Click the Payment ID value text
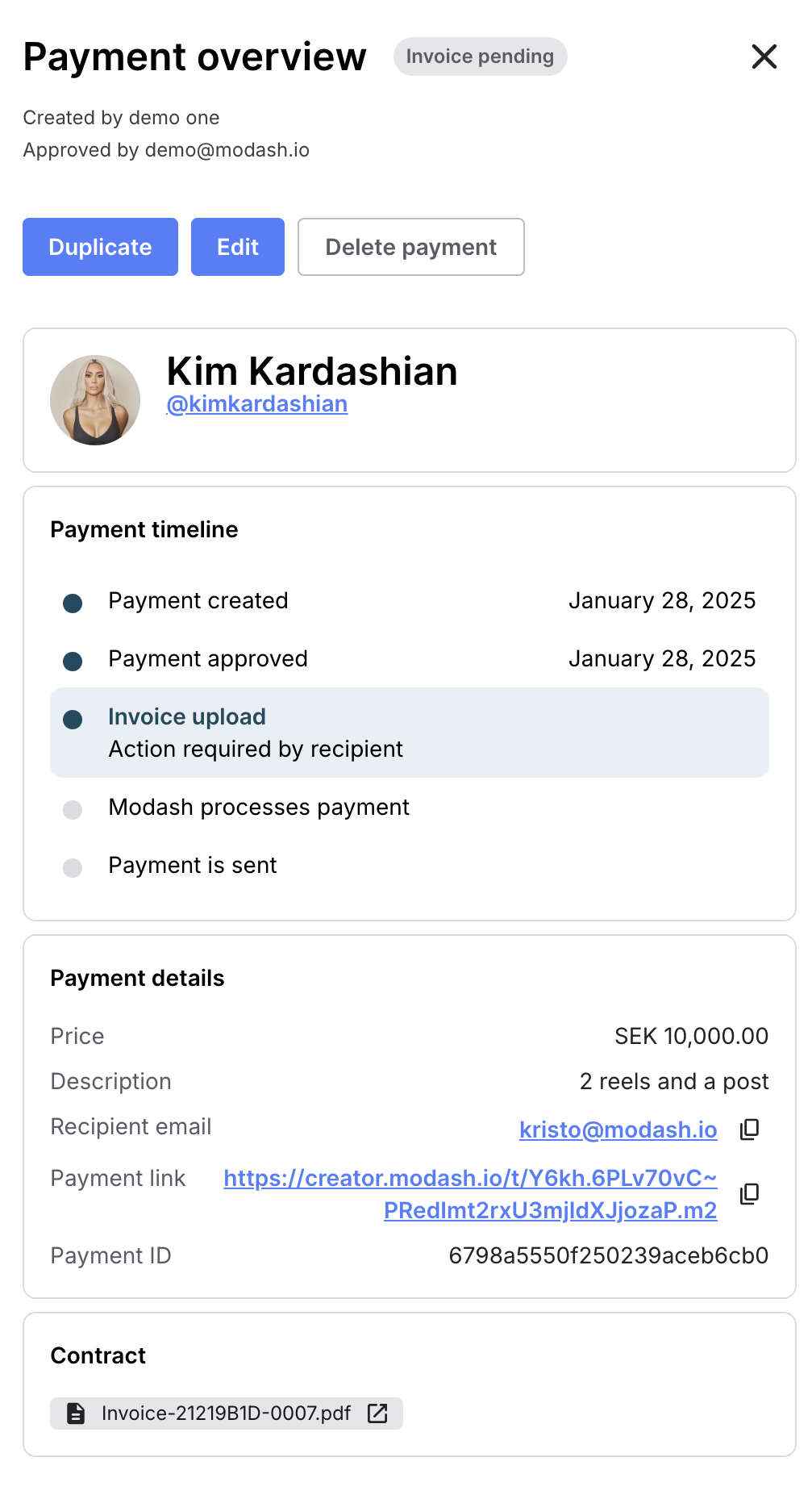The height and width of the screenshot is (1499, 812). 608,1255
